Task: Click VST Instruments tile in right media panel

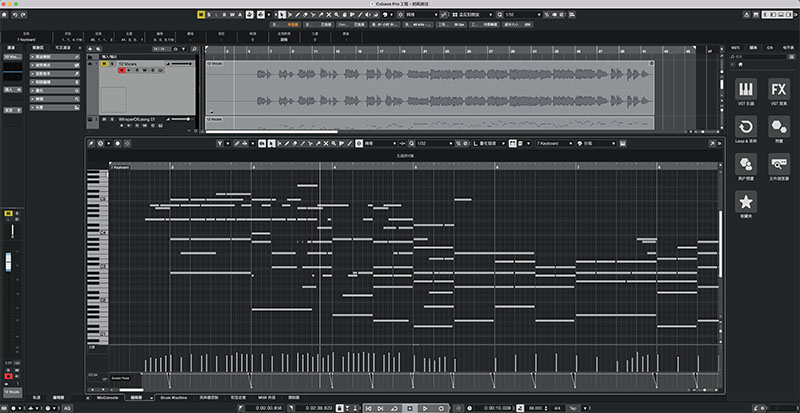Action: tap(746, 89)
